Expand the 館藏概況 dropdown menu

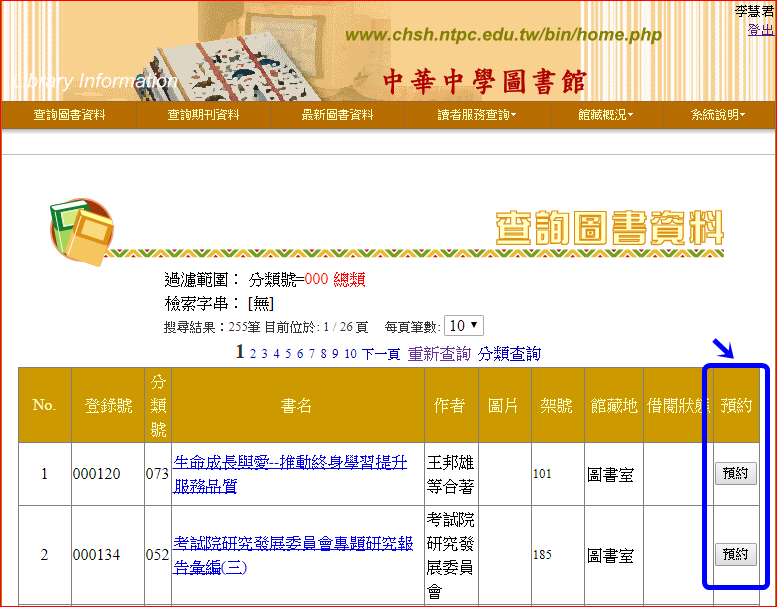point(606,115)
